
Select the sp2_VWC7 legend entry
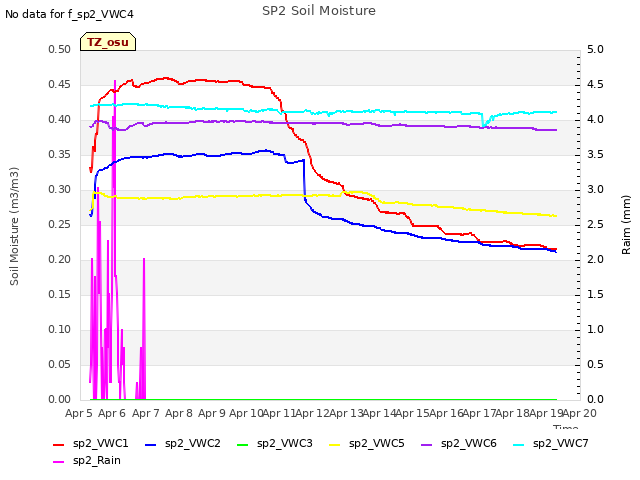point(551,443)
